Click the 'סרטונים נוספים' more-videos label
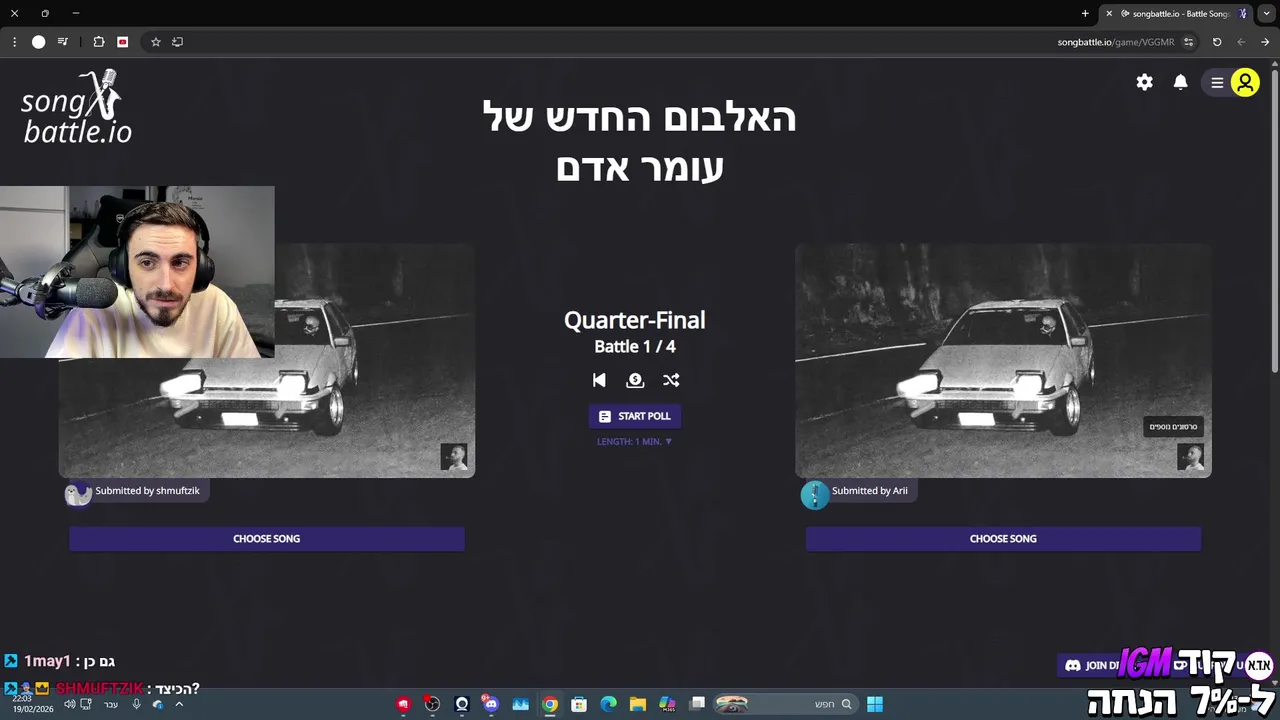The image size is (1280, 720). pos(1174,427)
